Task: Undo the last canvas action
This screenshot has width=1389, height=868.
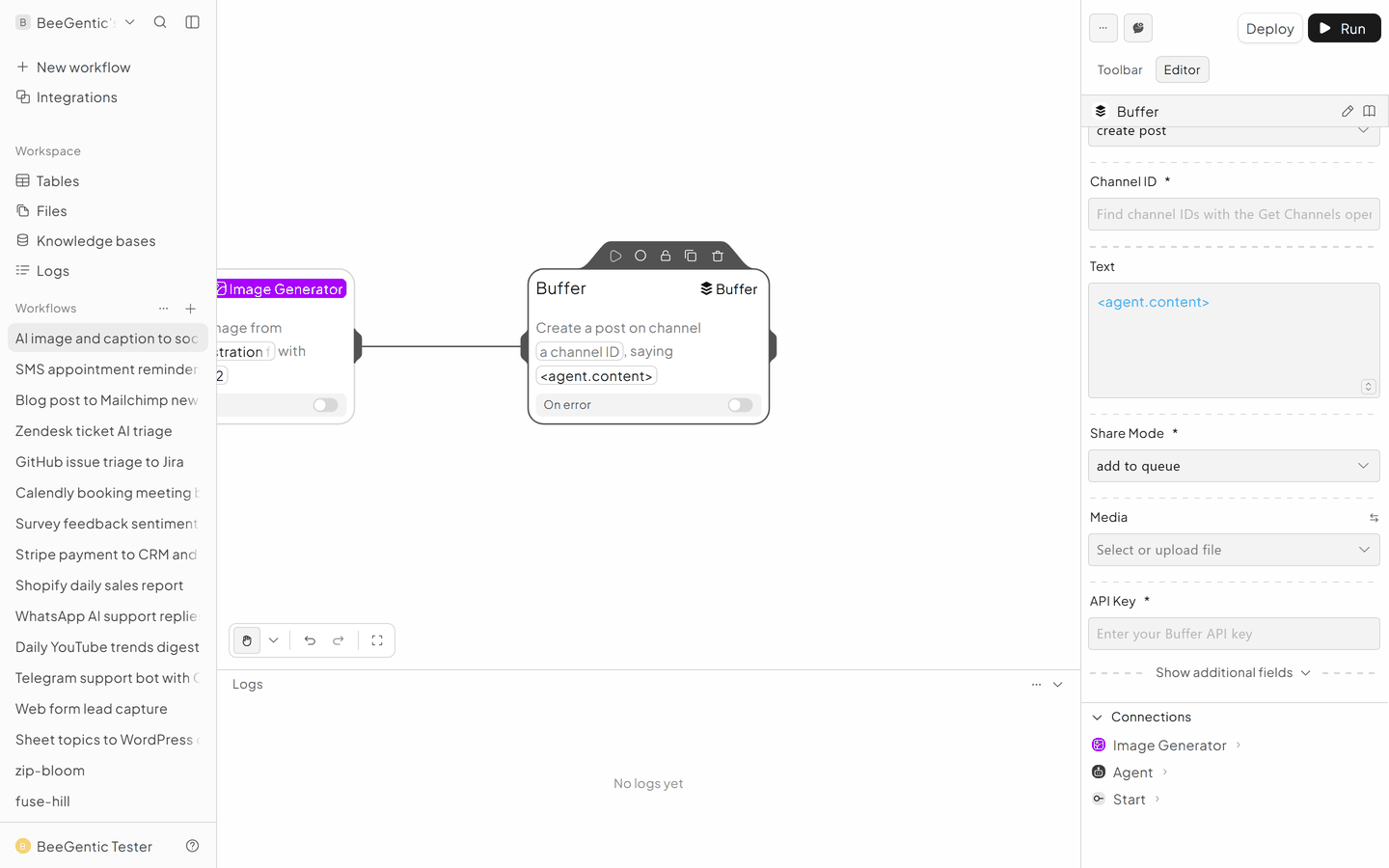Action: 310,640
